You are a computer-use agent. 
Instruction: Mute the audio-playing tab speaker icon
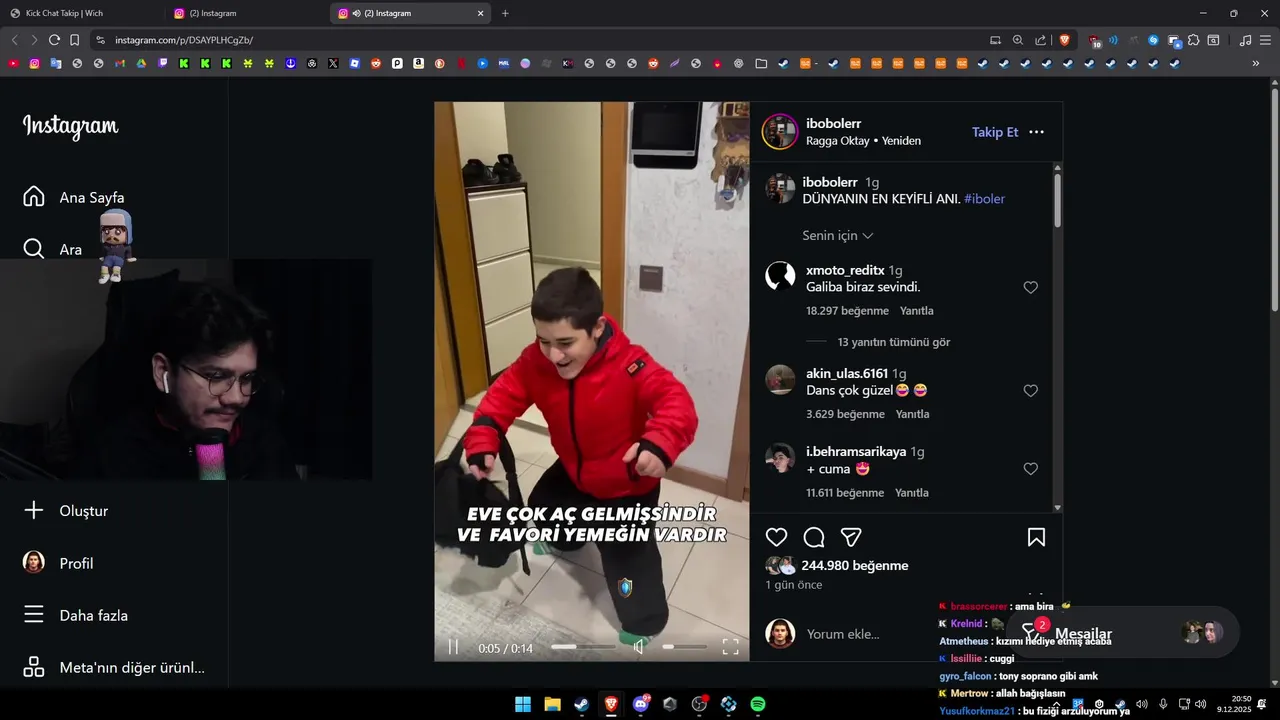pos(357,13)
